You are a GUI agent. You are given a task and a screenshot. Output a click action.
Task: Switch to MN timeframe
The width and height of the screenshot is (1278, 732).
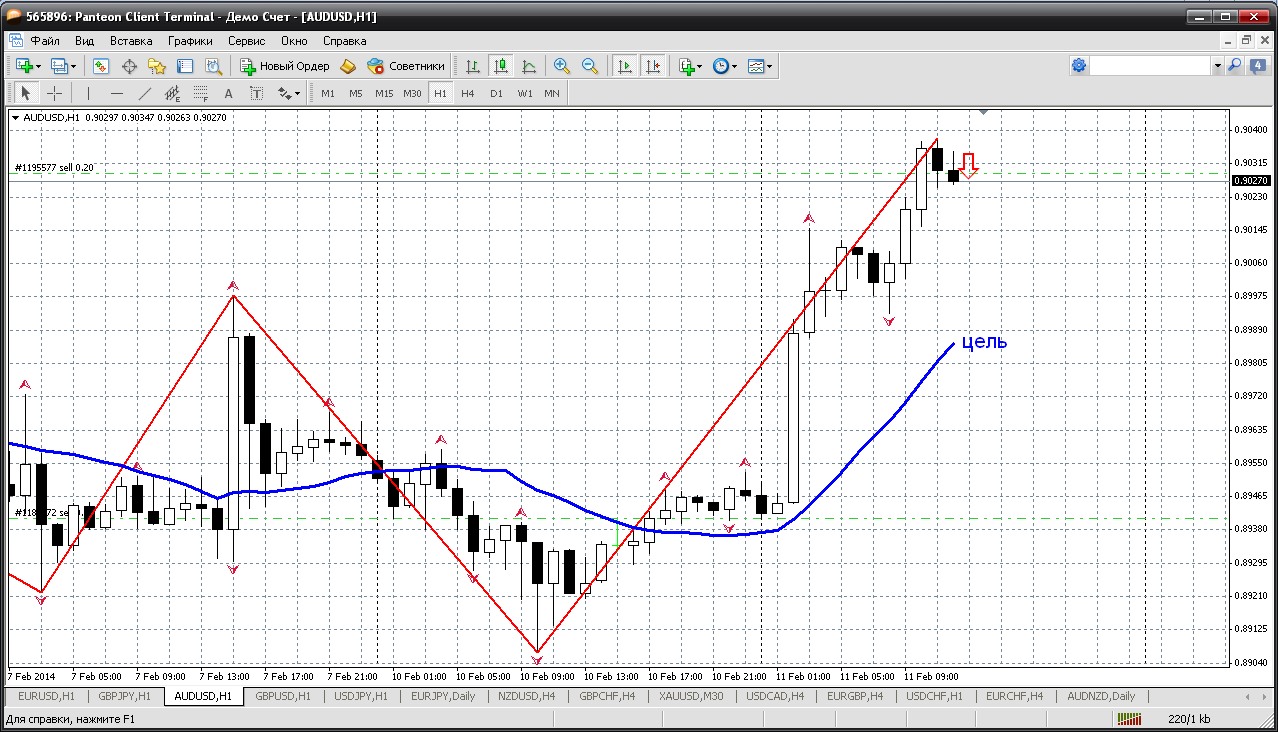(552, 93)
